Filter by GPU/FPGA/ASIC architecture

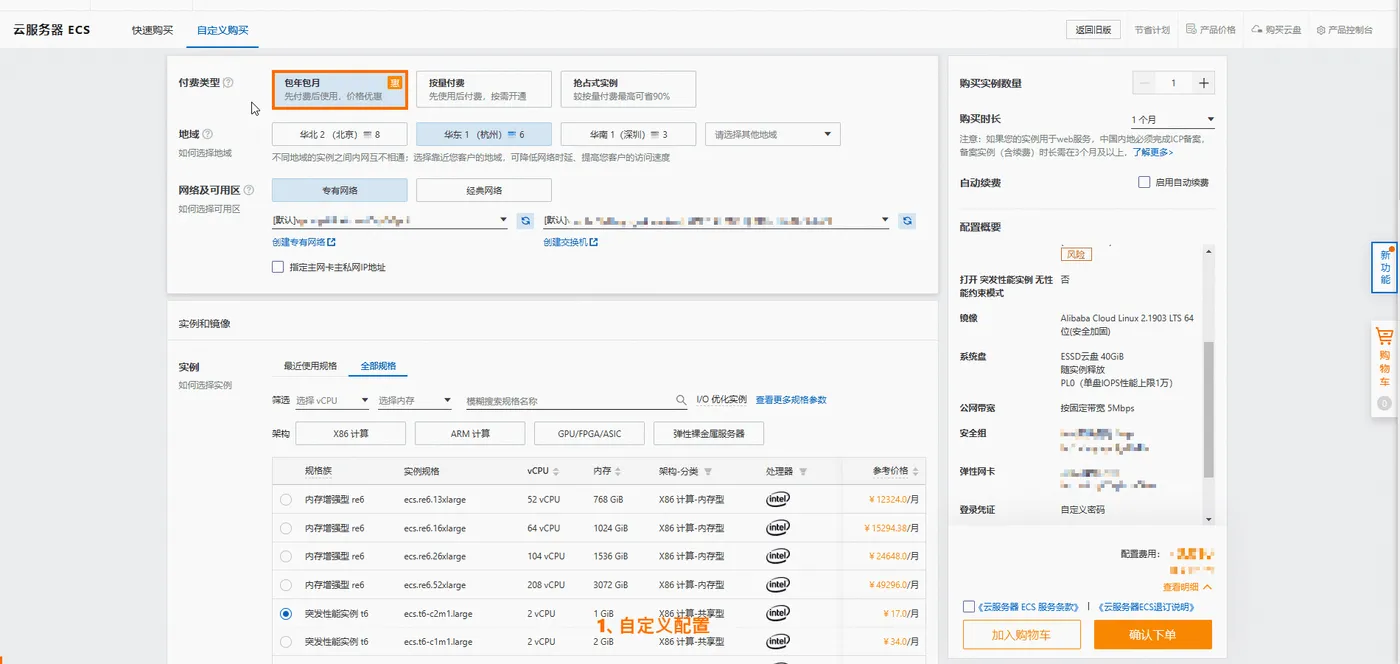590,433
